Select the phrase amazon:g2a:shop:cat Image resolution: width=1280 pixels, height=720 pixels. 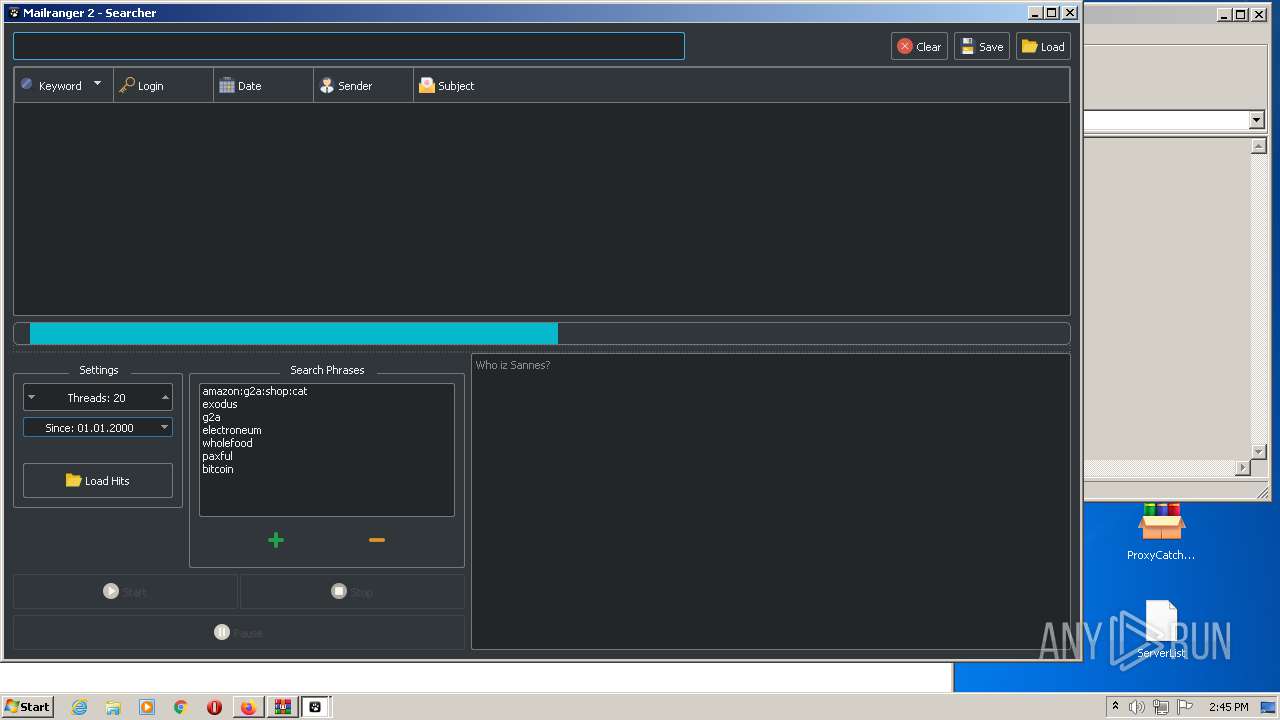254,391
